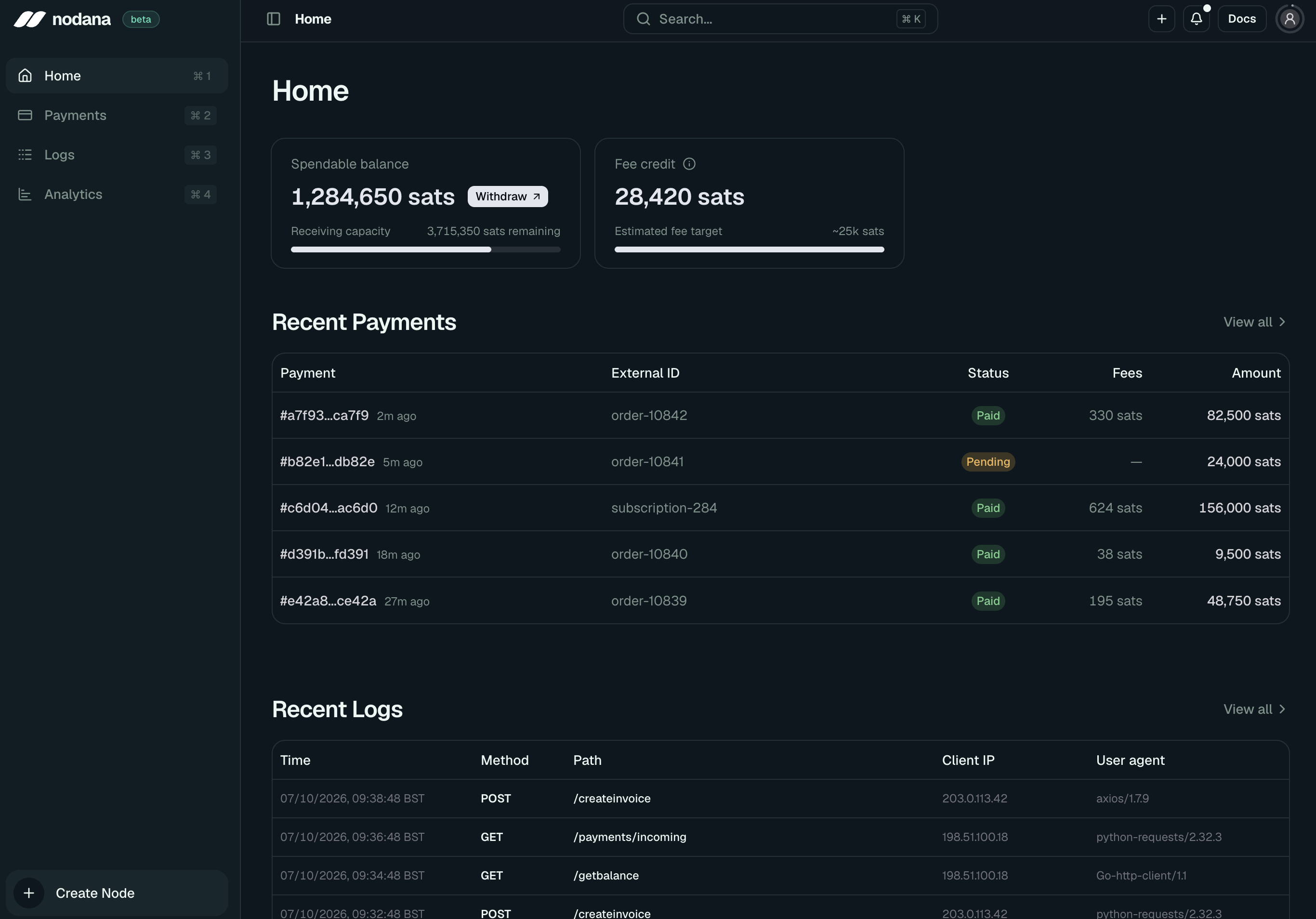This screenshot has width=1316, height=919.
Task: Open payment #b82e1...db82e
Action: click(327, 462)
